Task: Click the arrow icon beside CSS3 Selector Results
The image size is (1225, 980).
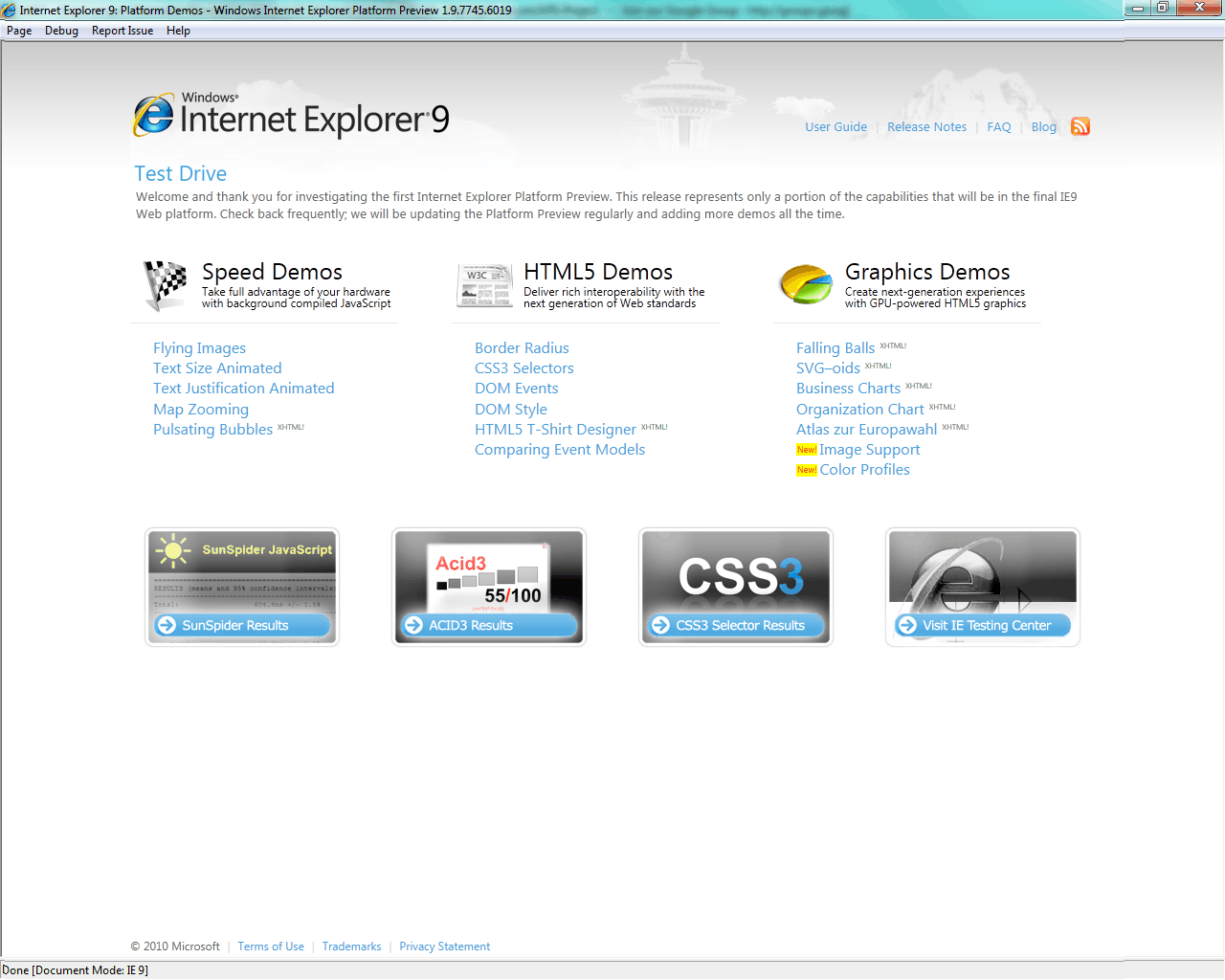Action: coord(660,625)
